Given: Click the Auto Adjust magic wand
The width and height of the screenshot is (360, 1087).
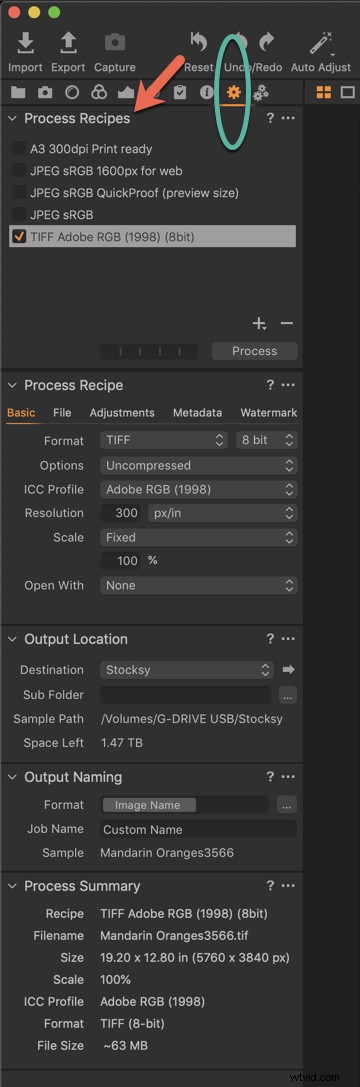Looking at the screenshot, I should 321,44.
